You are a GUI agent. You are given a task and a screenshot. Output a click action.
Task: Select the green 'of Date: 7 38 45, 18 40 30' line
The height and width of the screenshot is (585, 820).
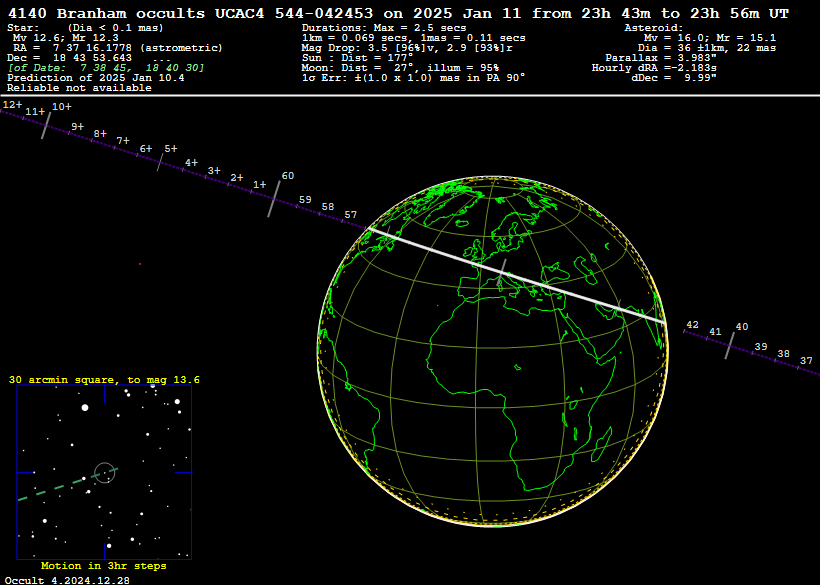coord(106,68)
